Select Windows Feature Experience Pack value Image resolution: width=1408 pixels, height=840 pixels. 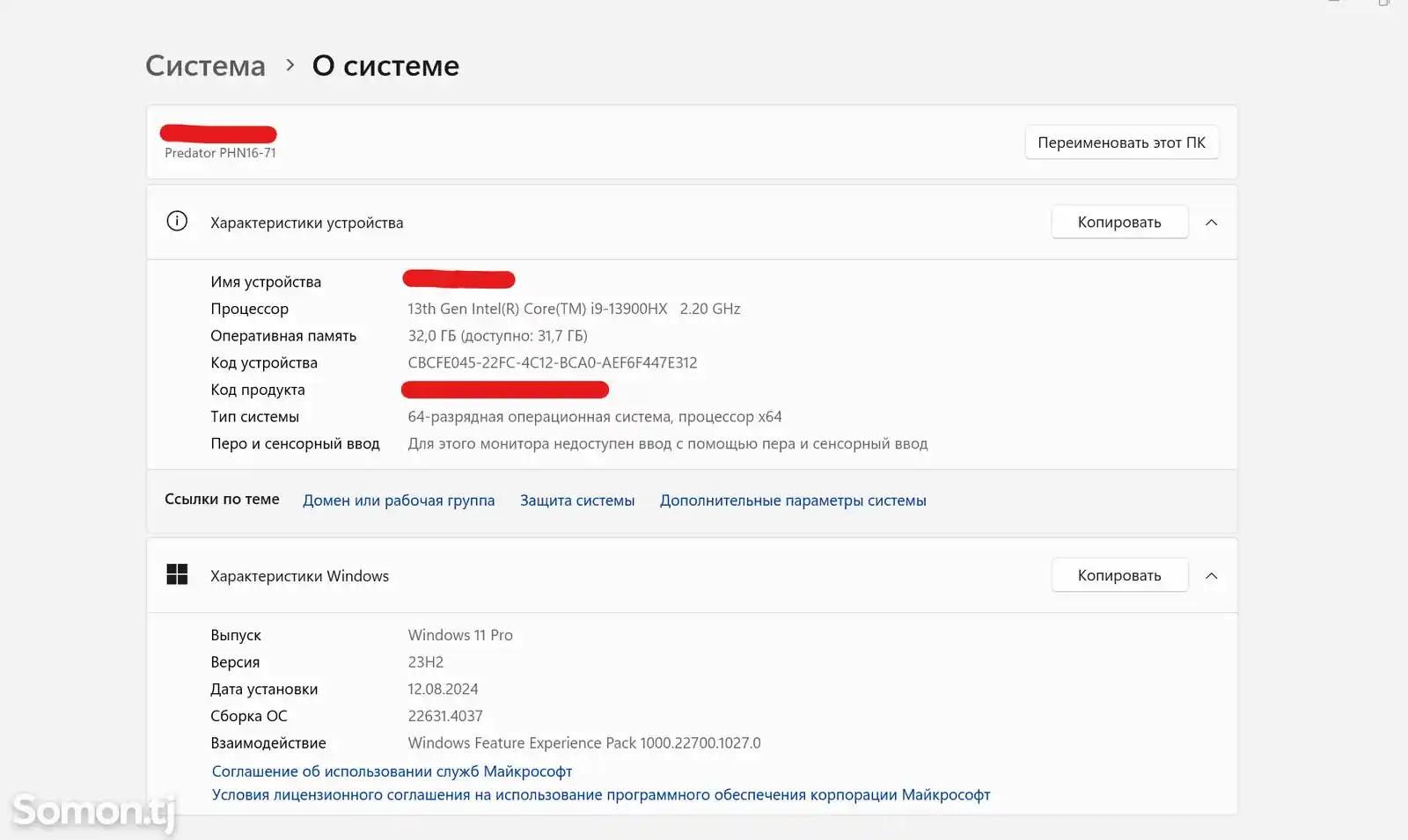click(x=584, y=743)
